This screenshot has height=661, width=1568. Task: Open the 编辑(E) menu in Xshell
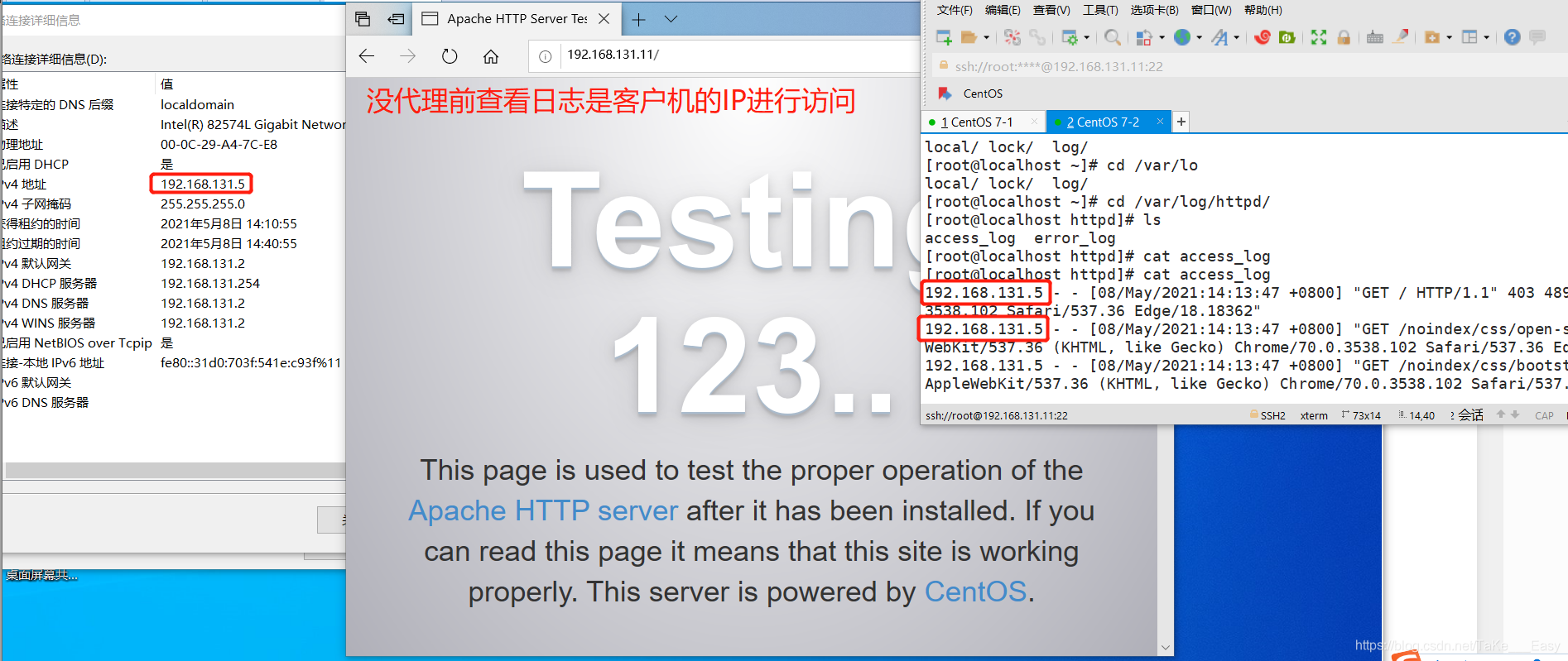(1003, 10)
